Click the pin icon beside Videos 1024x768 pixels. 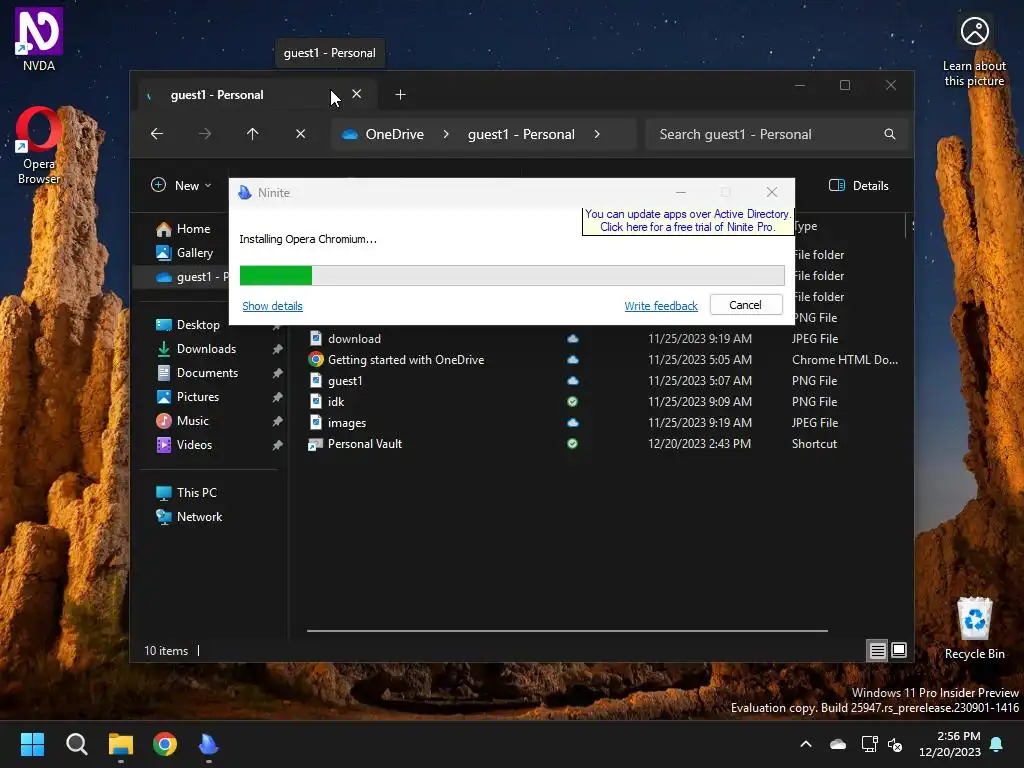click(278, 445)
